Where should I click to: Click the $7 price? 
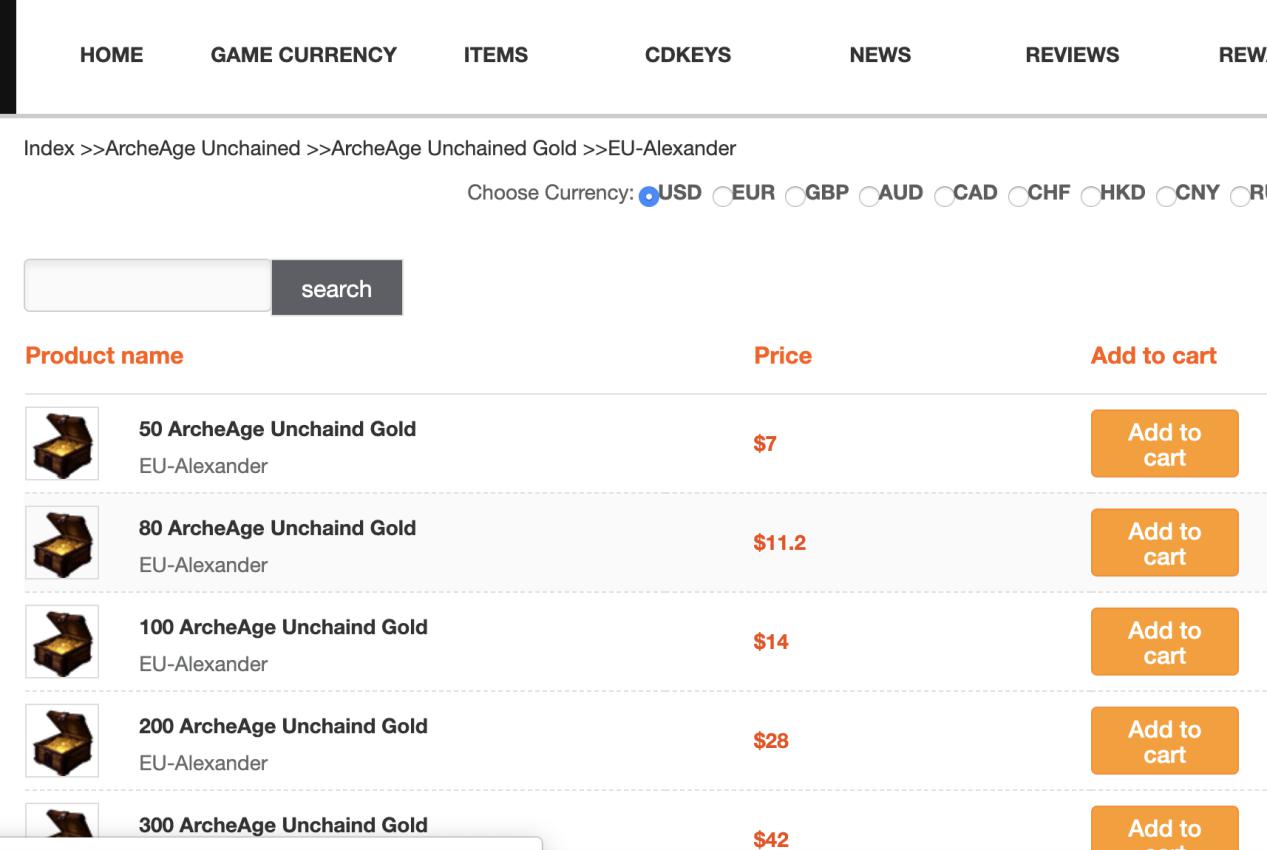tap(765, 444)
